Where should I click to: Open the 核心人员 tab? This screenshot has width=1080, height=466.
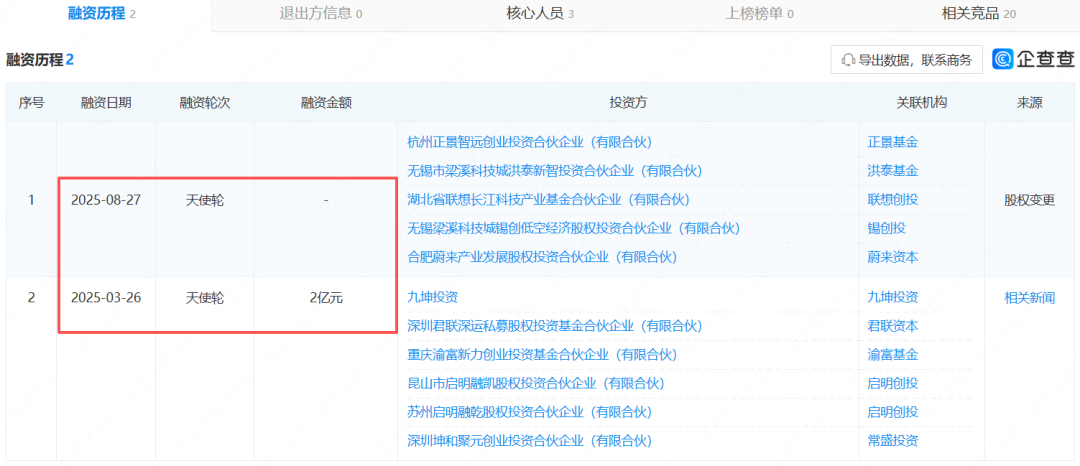[540, 13]
